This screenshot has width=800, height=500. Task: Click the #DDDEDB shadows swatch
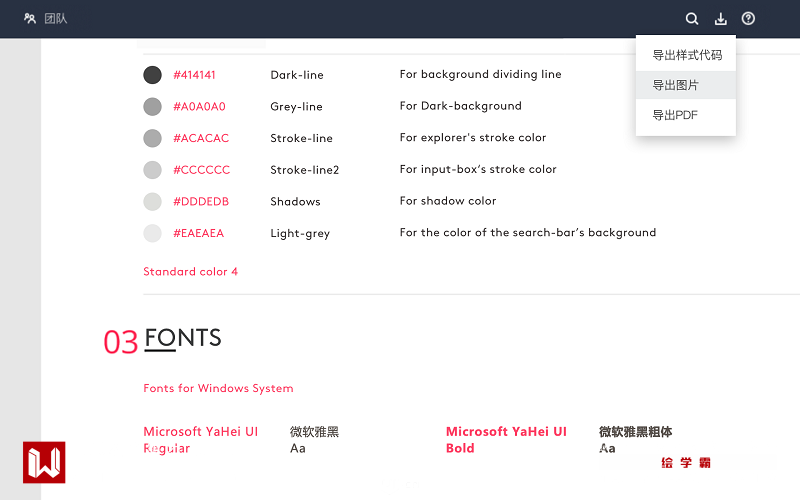click(x=152, y=202)
